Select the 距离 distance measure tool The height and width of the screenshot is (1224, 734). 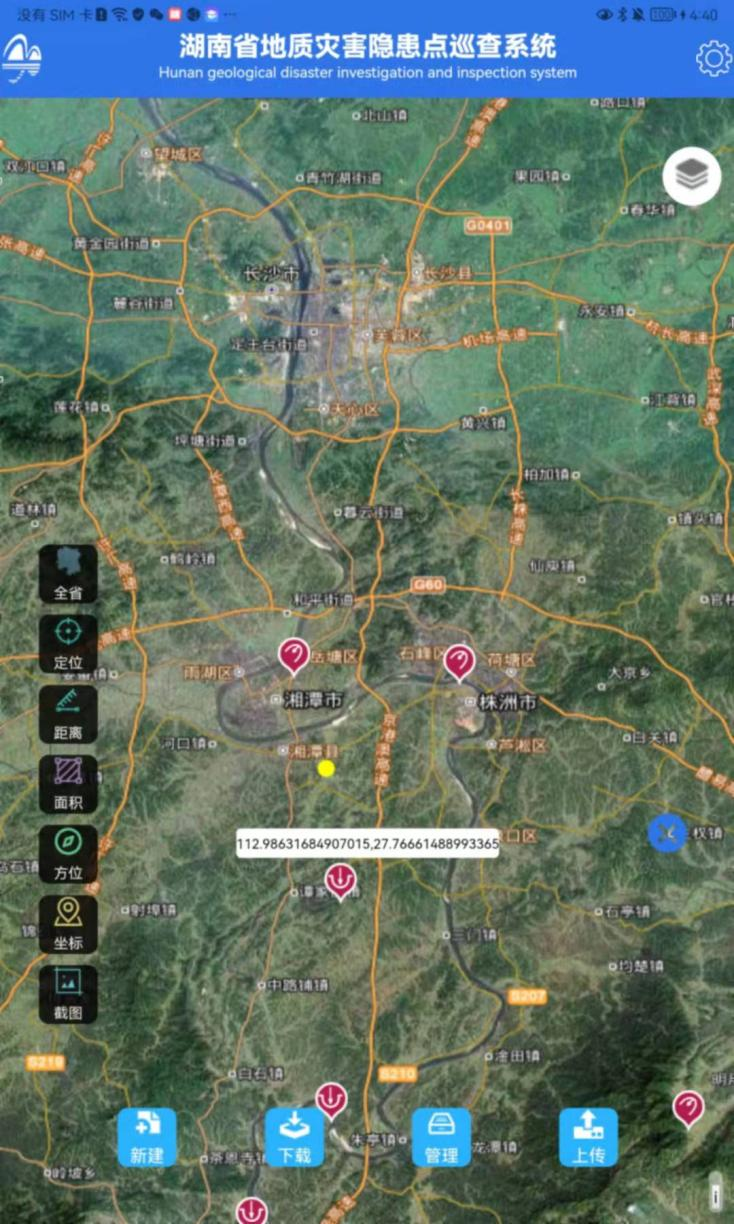68,713
